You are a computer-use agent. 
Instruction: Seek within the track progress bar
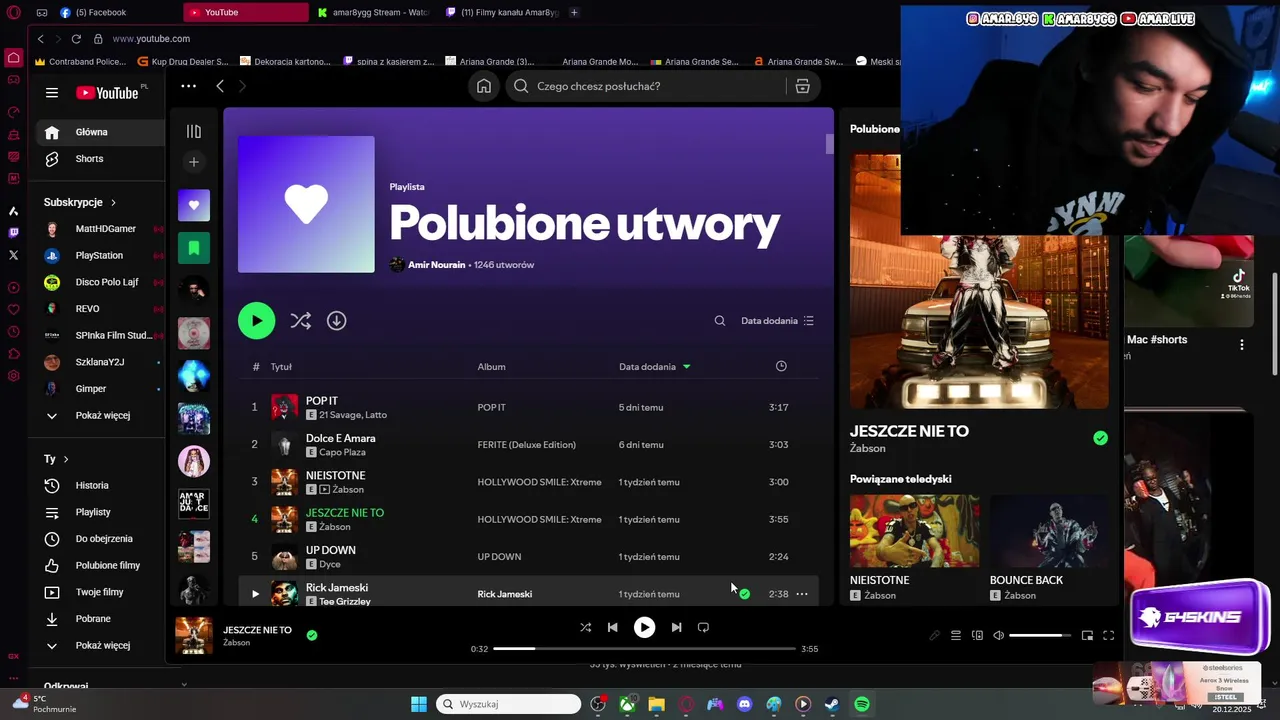(644, 648)
